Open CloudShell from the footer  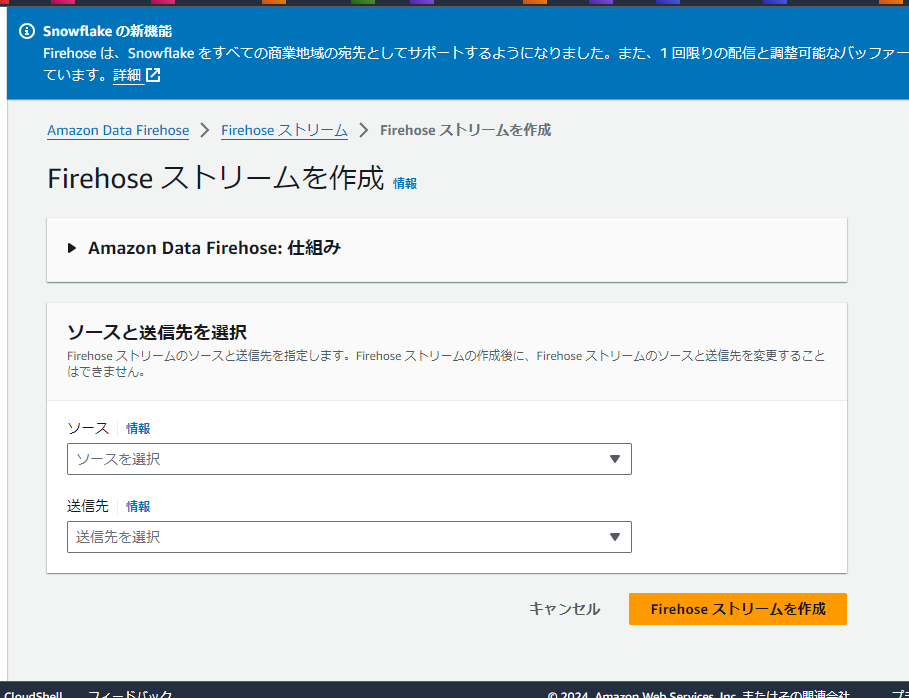(x=33, y=694)
